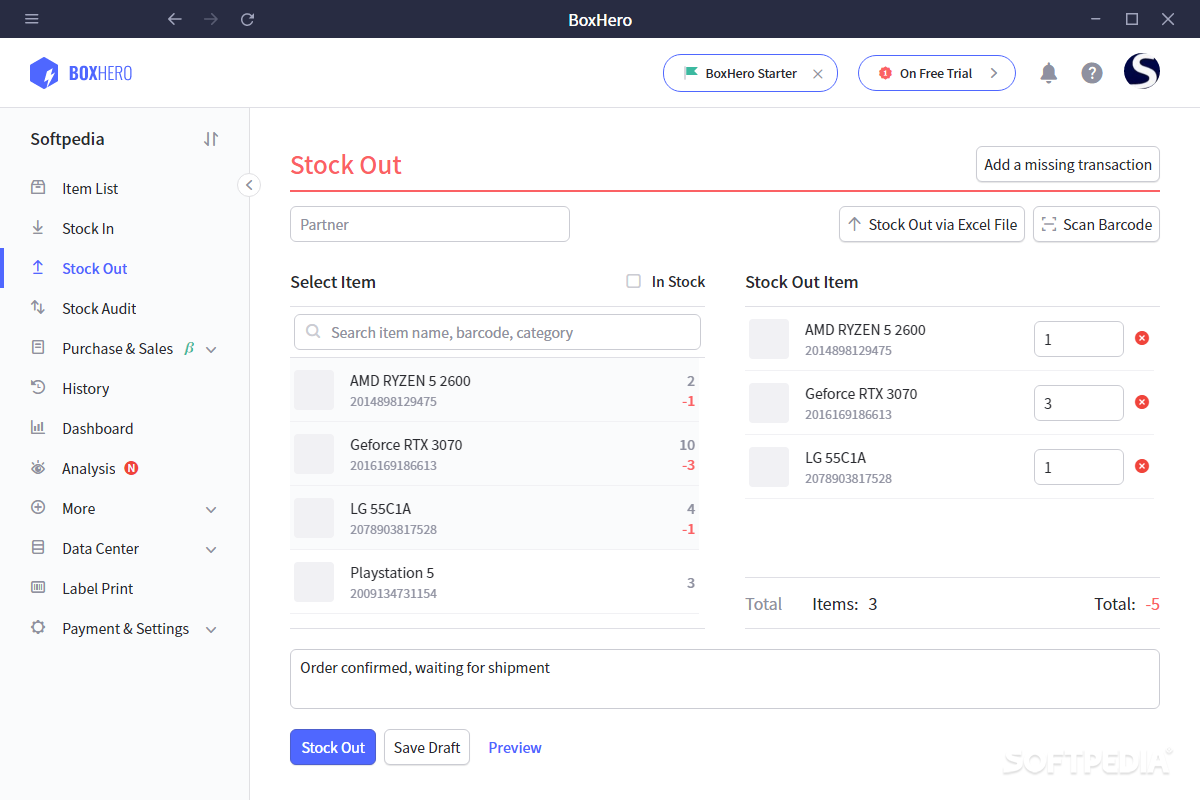Select LG 55C1A in item list

click(x=495, y=518)
